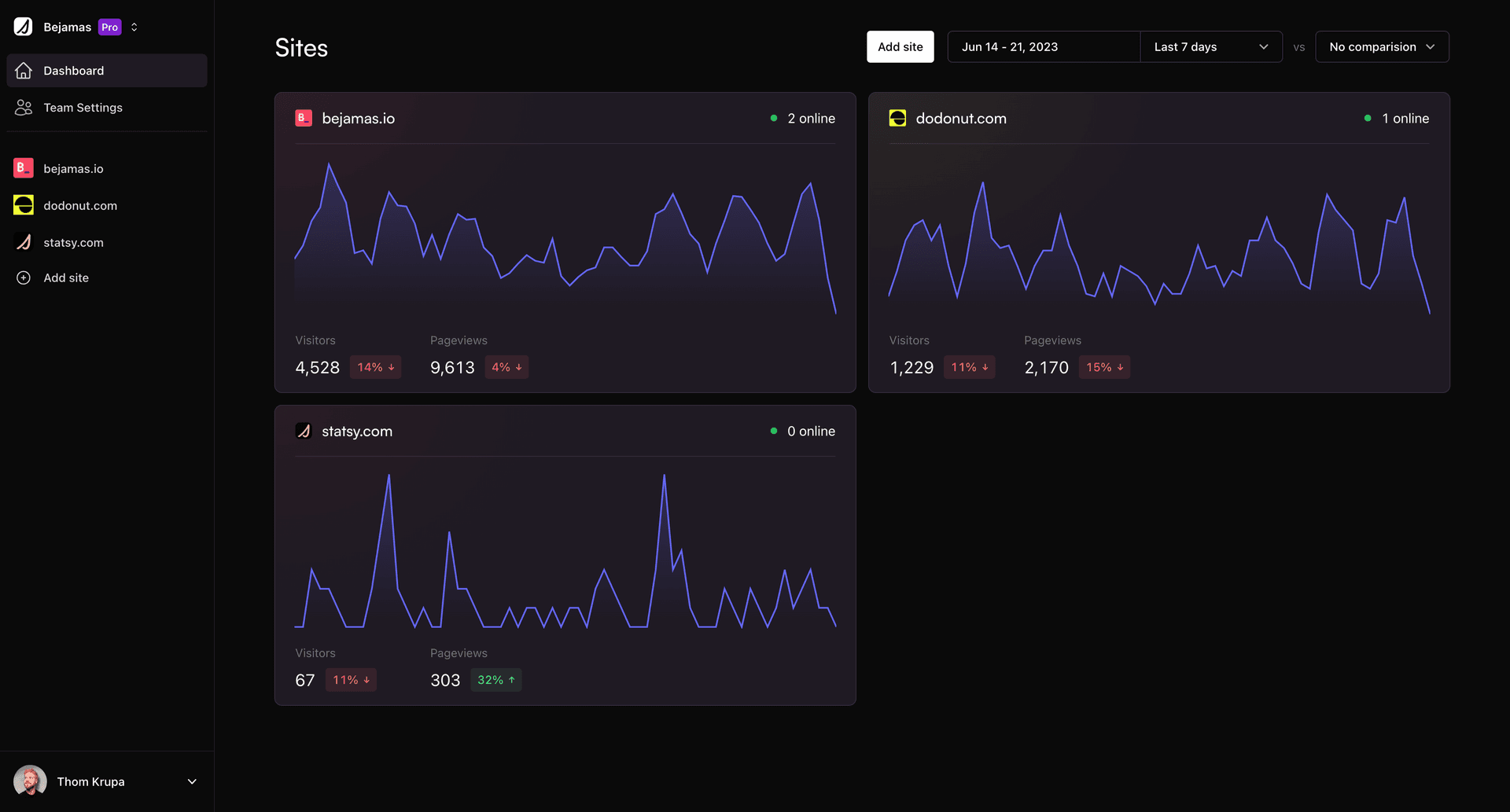Click Thom Krupa's avatar photo
Viewport: 1510px width, 812px height.
click(30, 781)
